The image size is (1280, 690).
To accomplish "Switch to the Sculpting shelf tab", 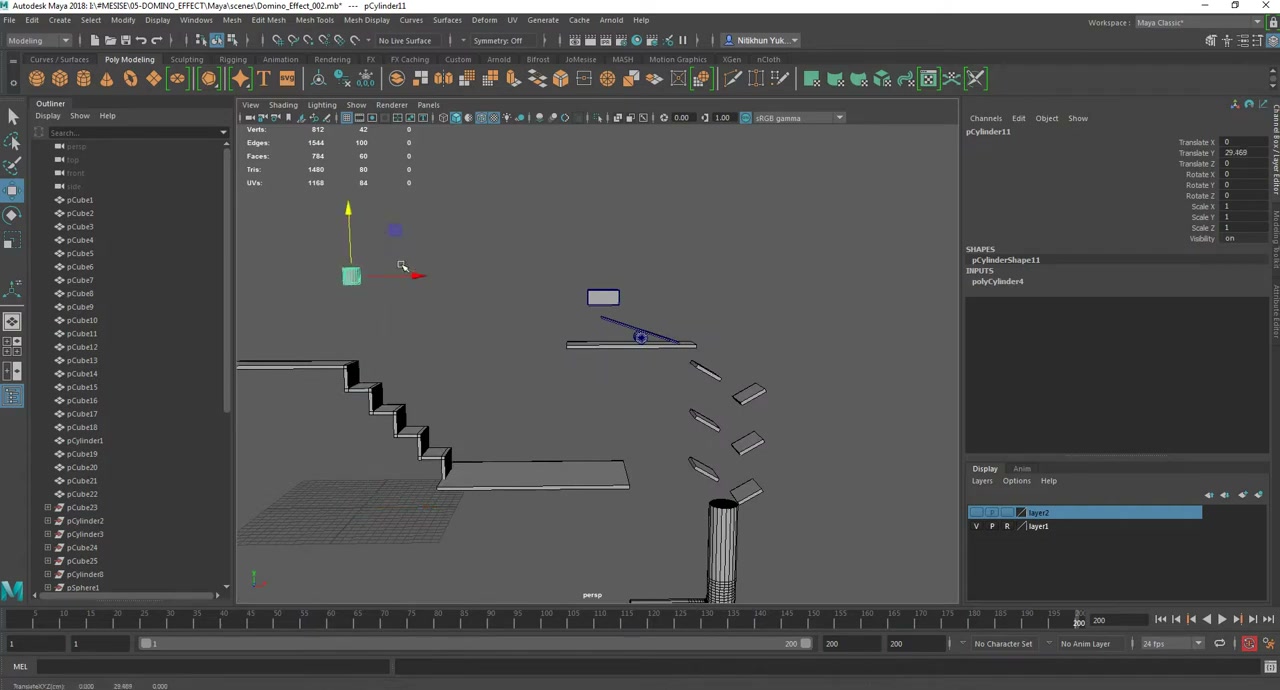I will 186,60.
